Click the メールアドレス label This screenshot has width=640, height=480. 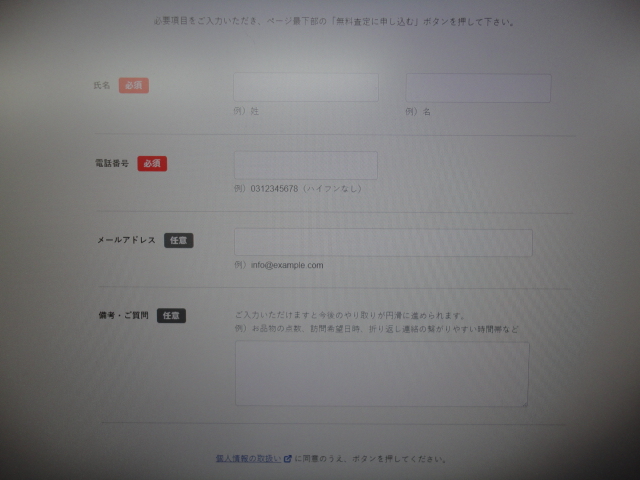(127, 240)
